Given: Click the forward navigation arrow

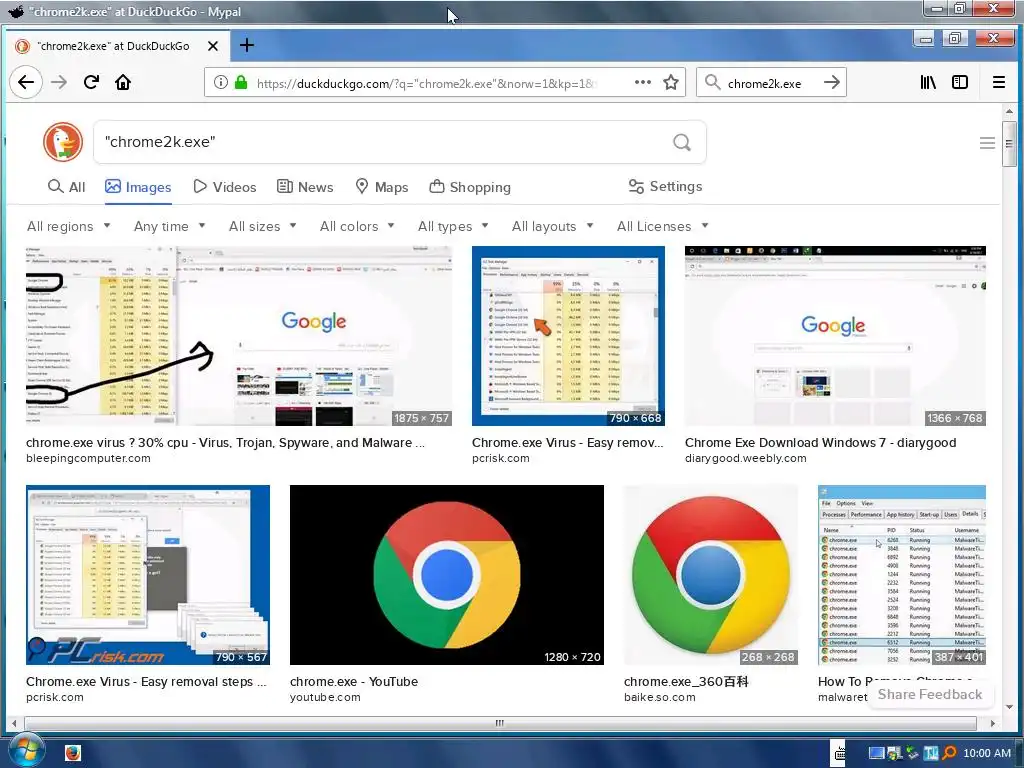Looking at the screenshot, I should (59, 82).
